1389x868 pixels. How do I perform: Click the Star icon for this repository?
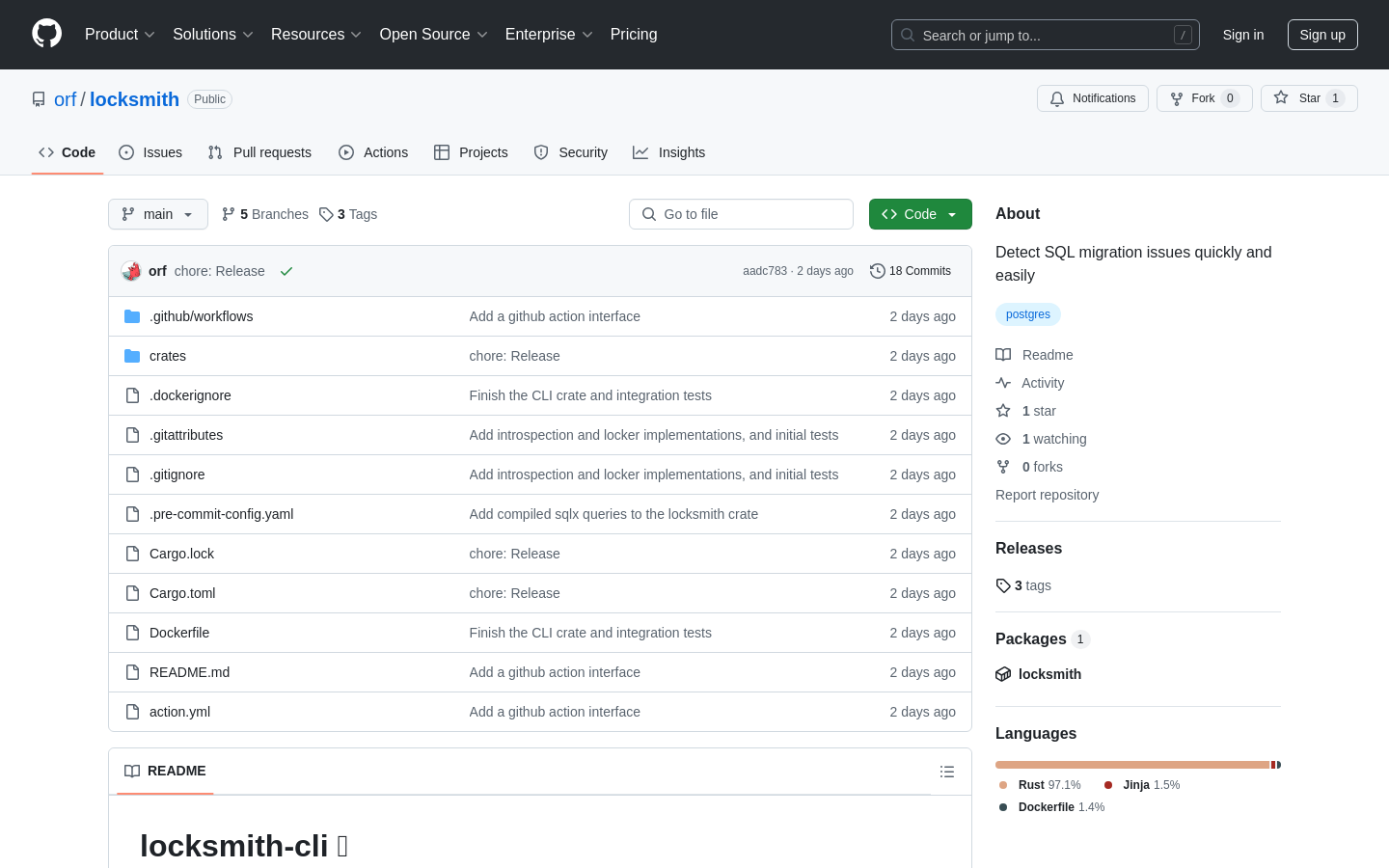click(1281, 97)
